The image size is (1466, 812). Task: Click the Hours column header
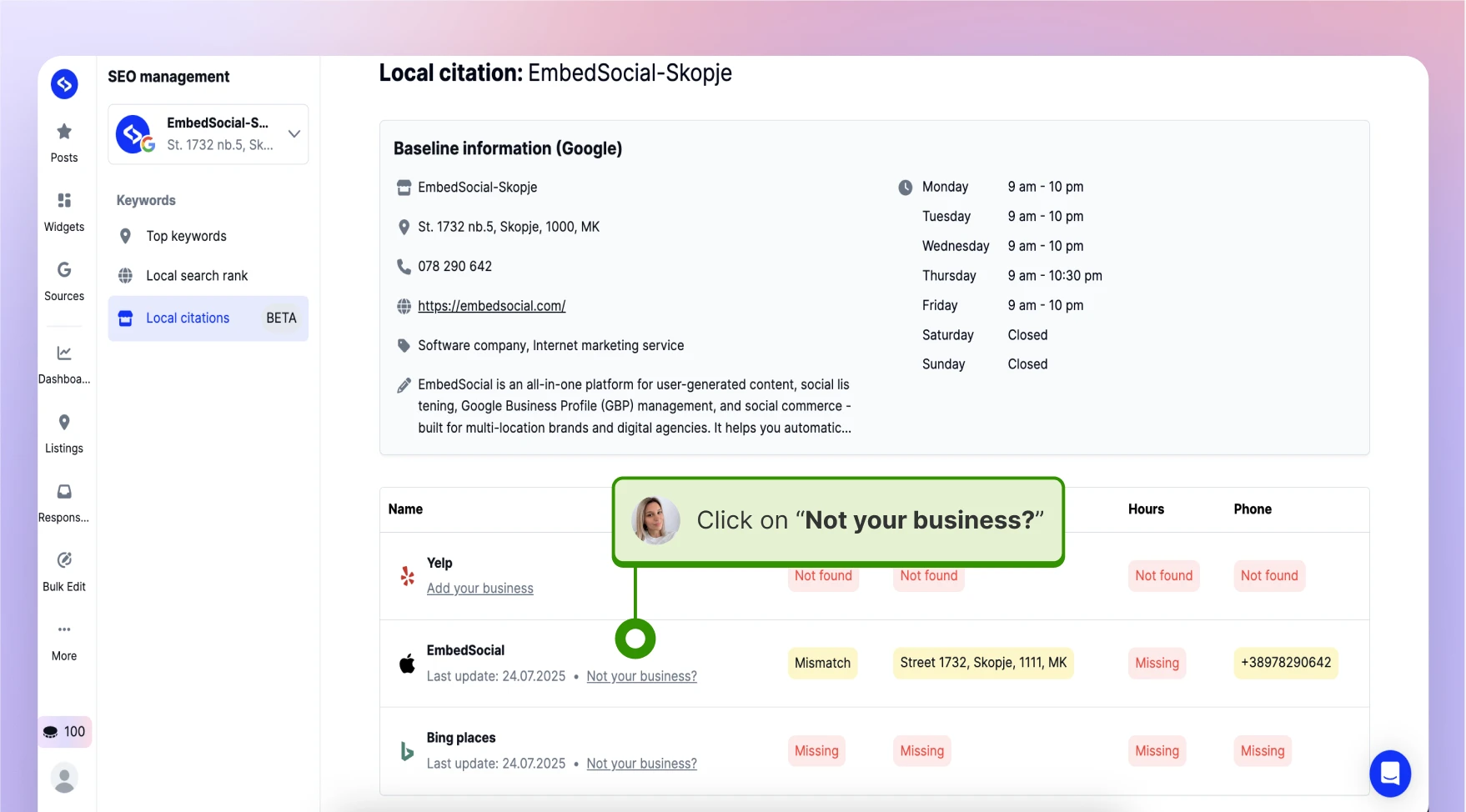(x=1146, y=509)
